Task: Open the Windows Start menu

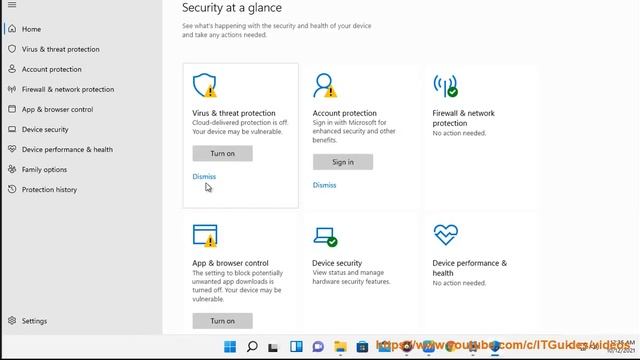Action: tap(230, 347)
